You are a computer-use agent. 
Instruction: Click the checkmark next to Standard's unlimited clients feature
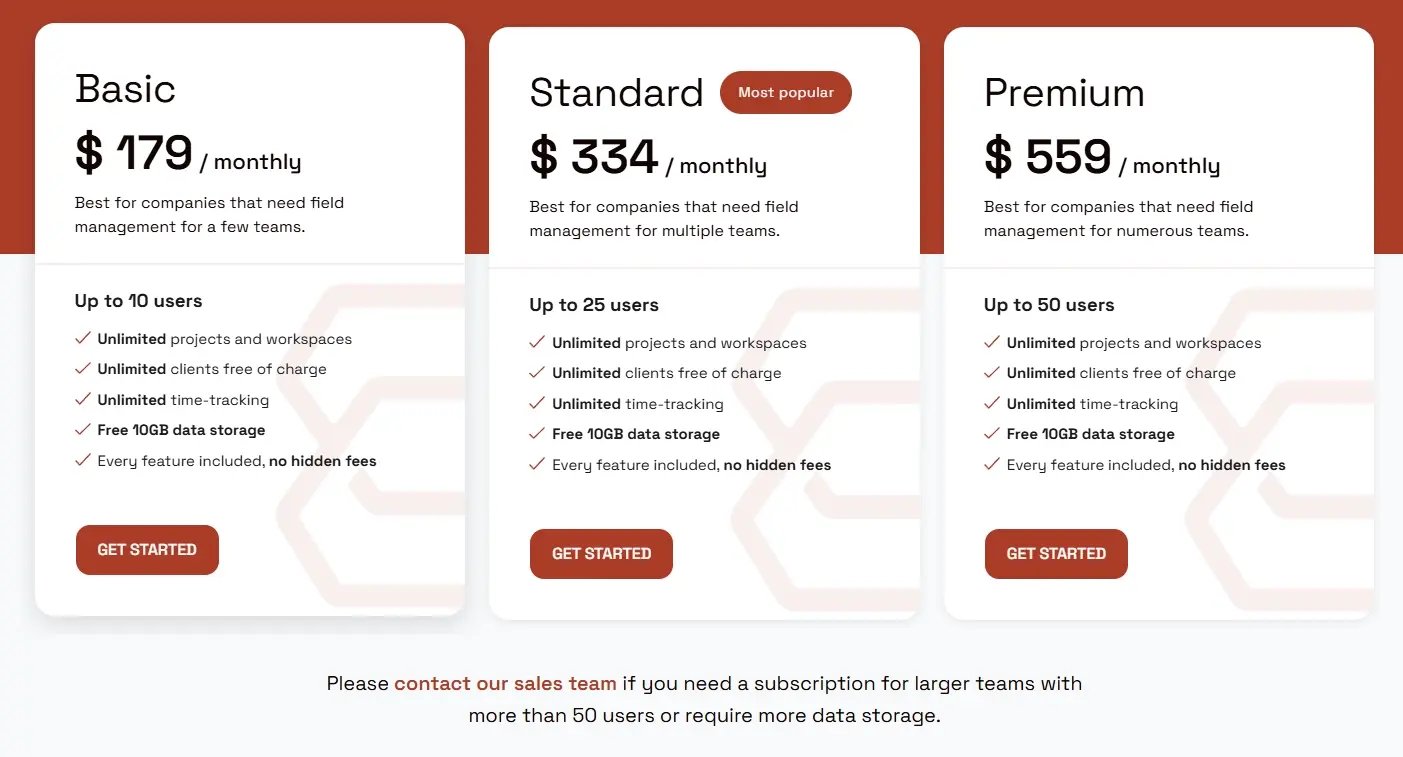coord(538,372)
